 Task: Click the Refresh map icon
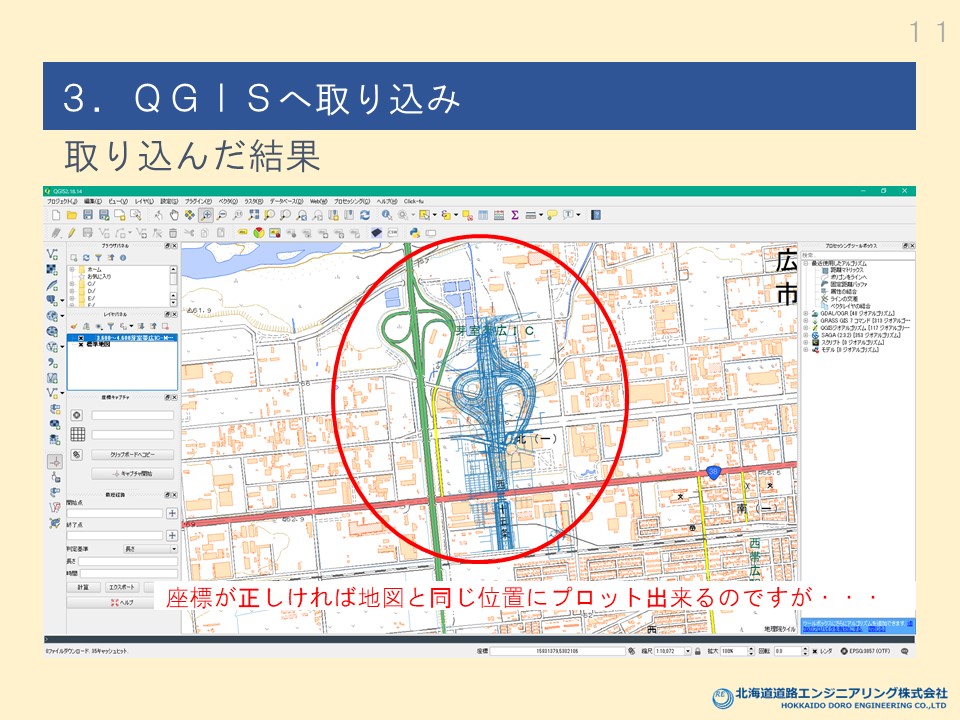[365, 215]
